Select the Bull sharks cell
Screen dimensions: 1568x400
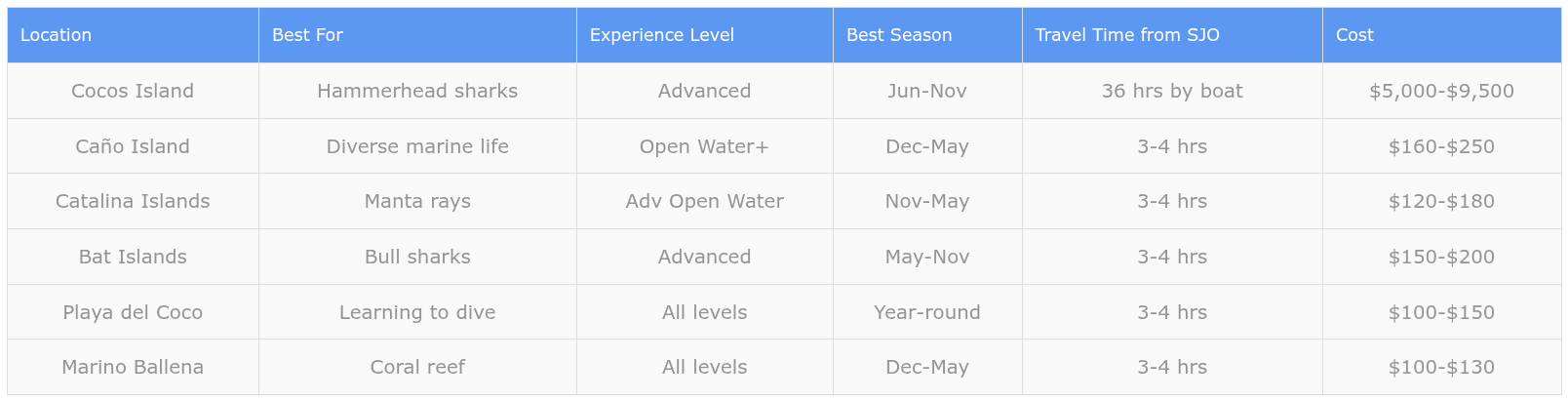pyautogui.click(x=417, y=257)
